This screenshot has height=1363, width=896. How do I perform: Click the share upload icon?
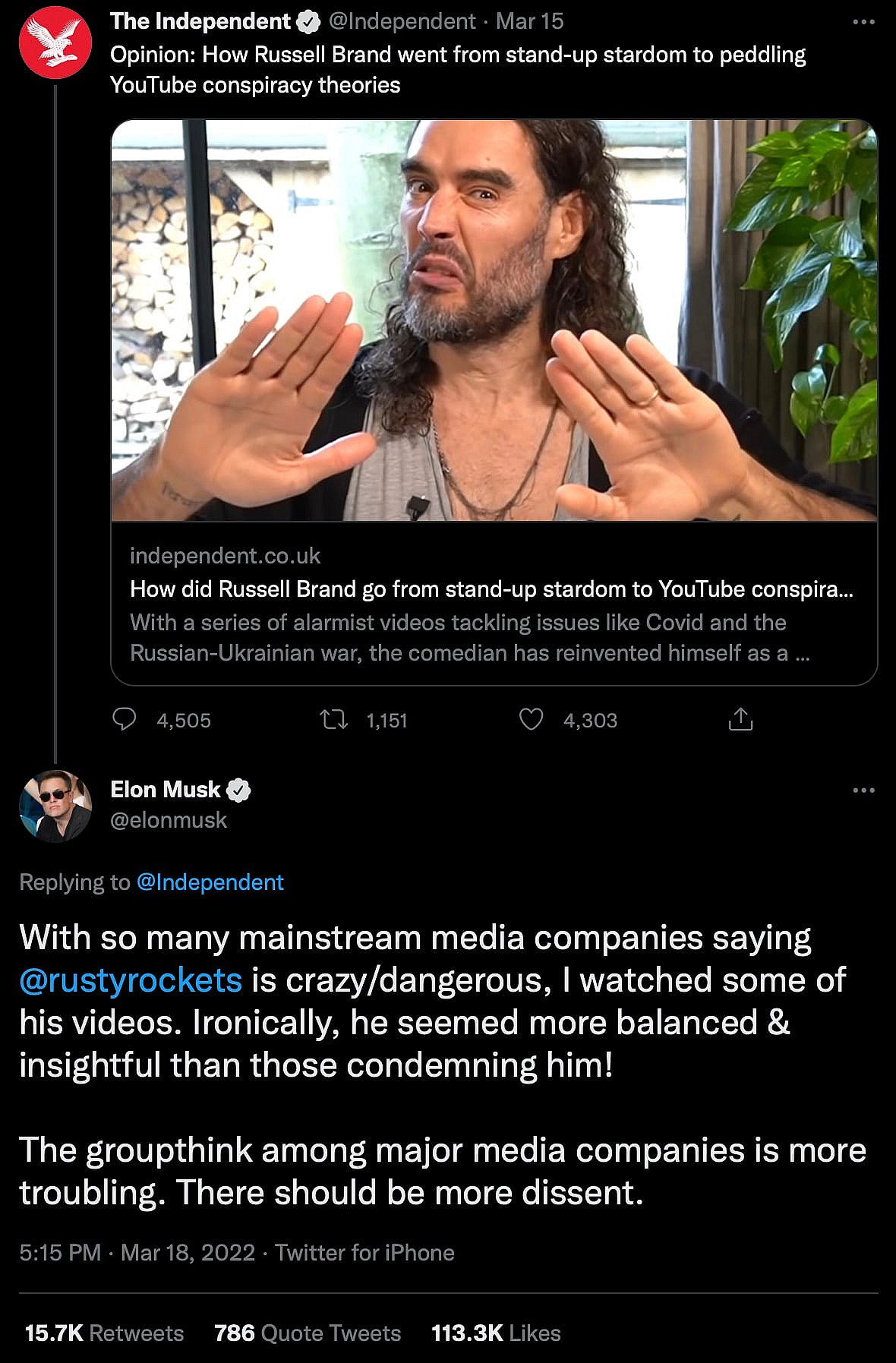[740, 719]
